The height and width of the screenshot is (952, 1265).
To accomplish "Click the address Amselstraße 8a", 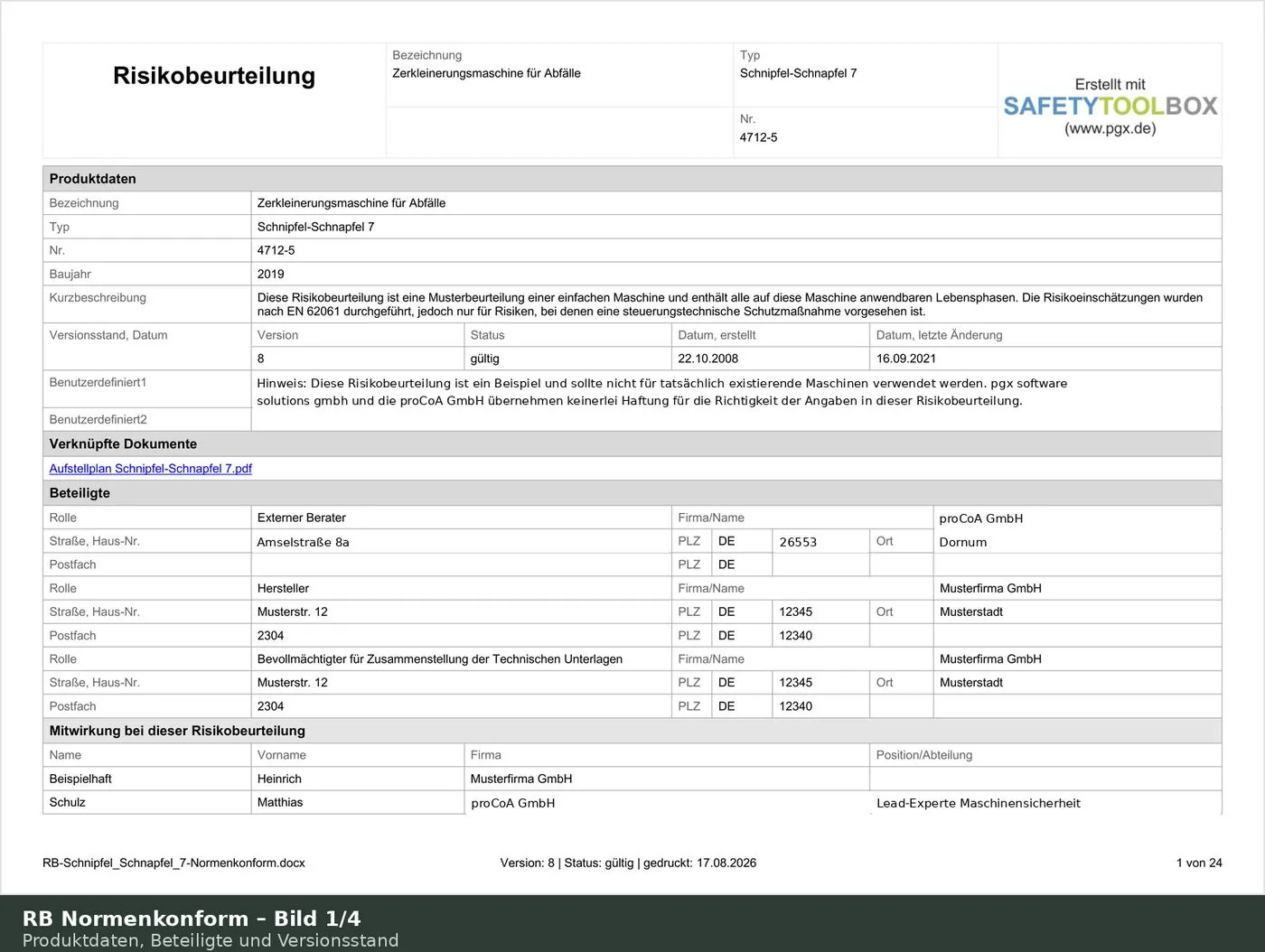I will [x=303, y=542].
